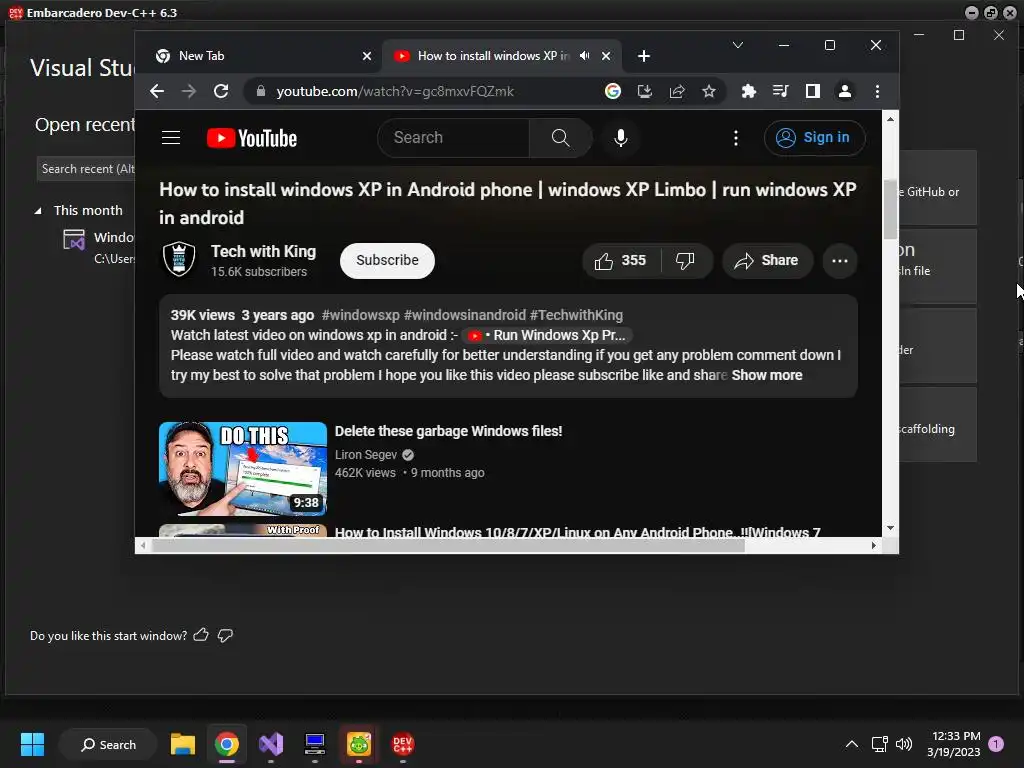Click YouTube search magnifier button
1024x768 pixels.
point(560,138)
